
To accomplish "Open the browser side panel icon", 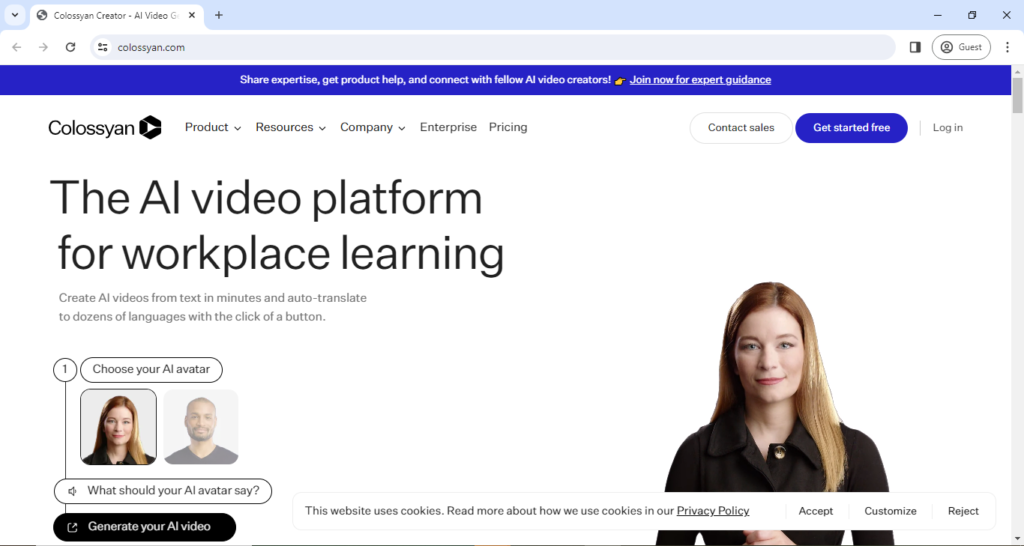I will 915,47.
